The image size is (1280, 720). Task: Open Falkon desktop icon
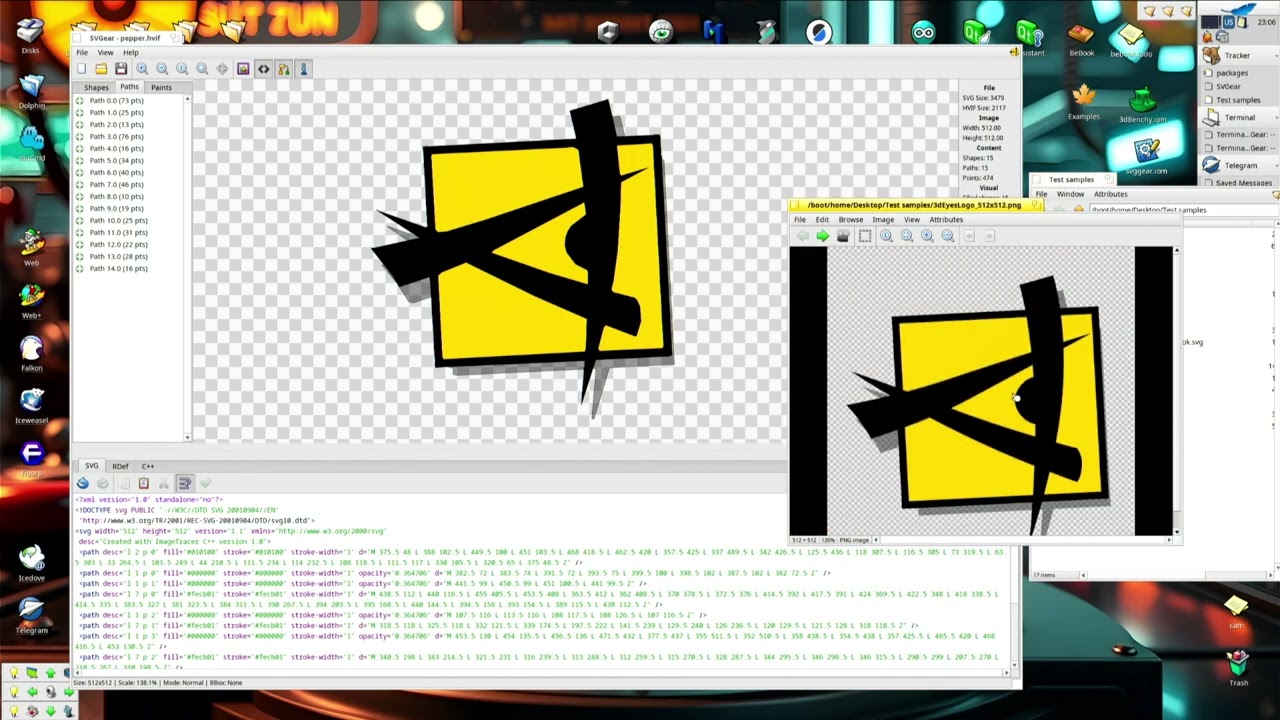click(32, 352)
